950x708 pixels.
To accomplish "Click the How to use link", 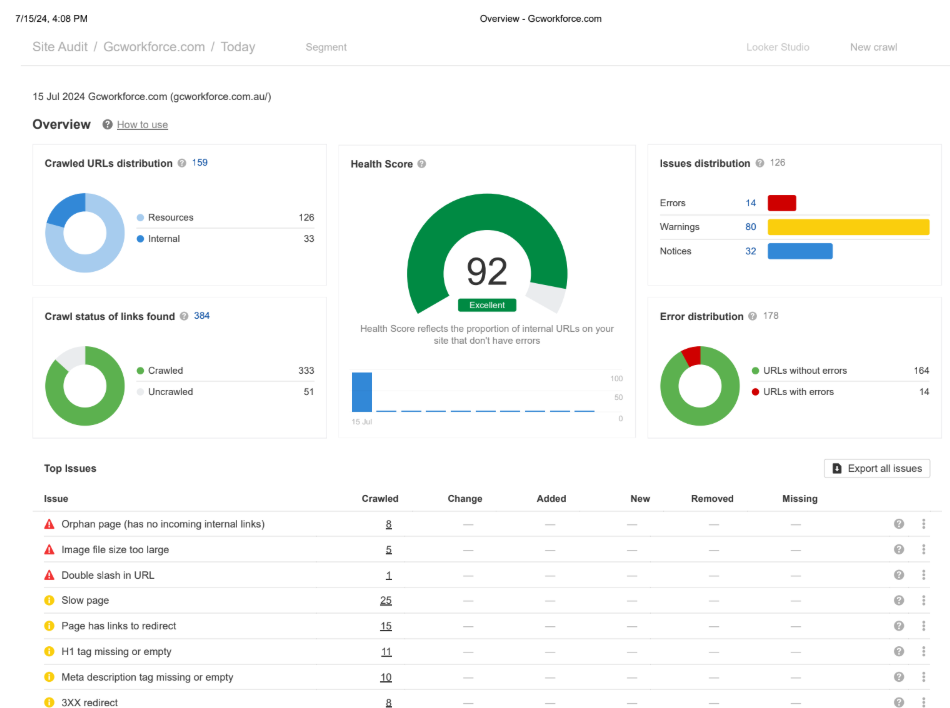I will point(142,124).
